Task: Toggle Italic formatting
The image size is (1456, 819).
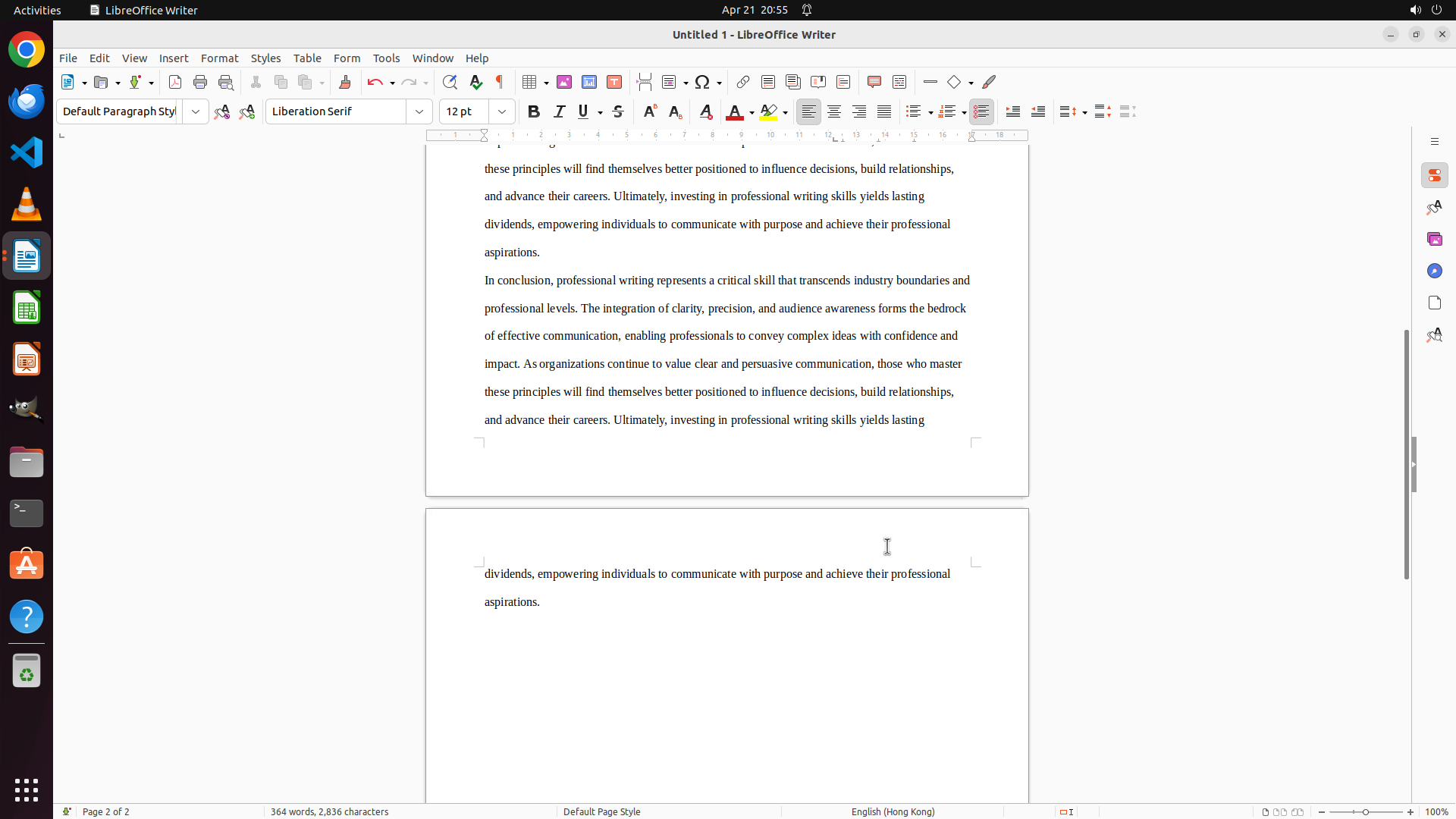Action: click(559, 111)
